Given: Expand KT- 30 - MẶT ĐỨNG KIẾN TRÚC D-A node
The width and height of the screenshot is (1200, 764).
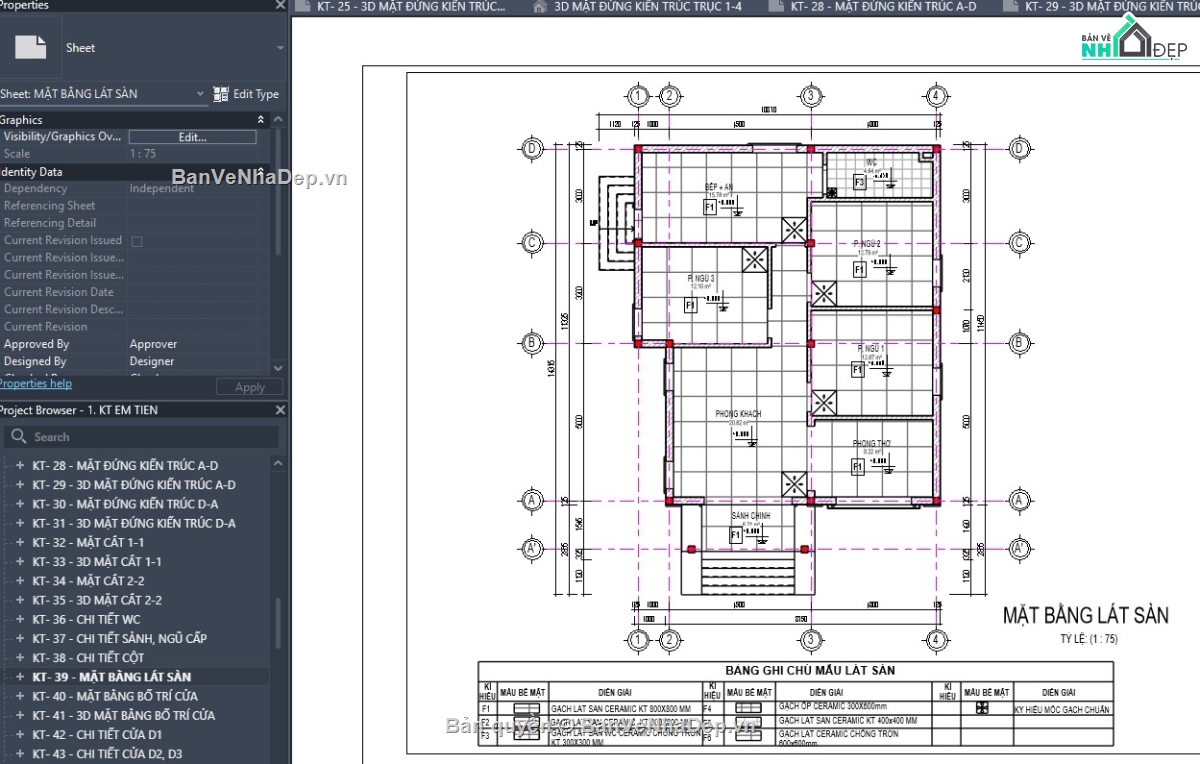Looking at the screenshot, I should 19,504.
